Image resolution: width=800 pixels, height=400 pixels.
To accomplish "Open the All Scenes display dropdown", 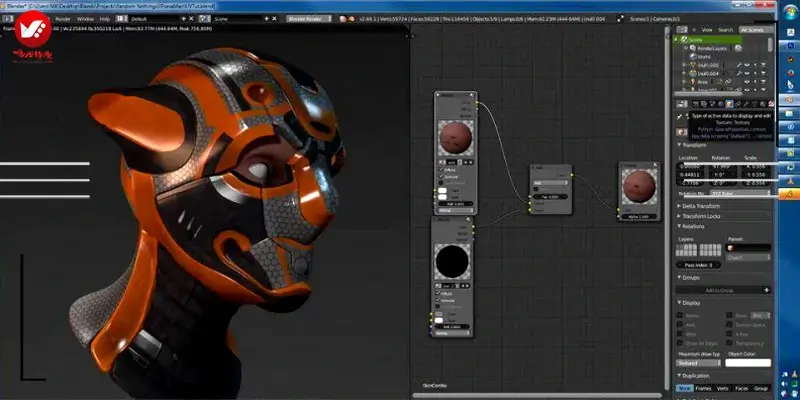I will tap(756, 30).
